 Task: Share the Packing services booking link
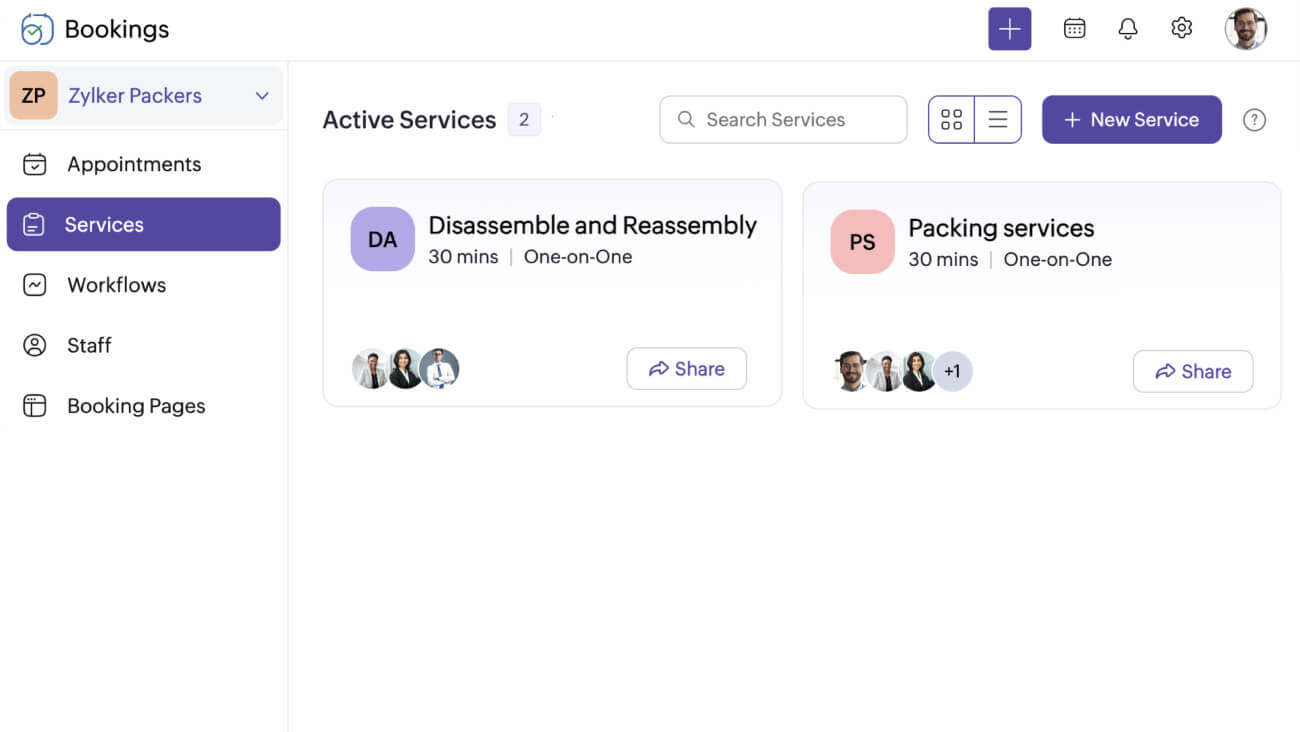[x=1192, y=371]
